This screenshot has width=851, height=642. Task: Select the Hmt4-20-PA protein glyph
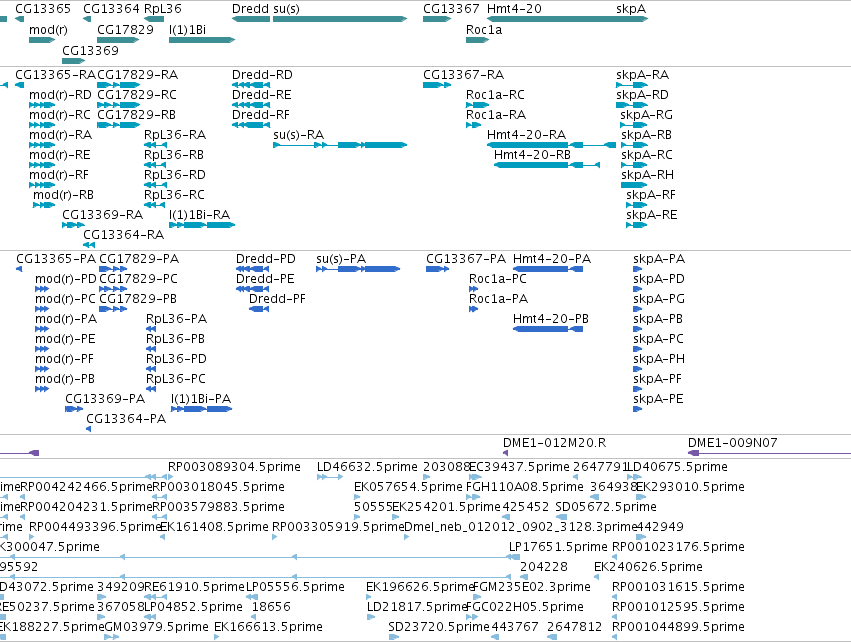pyautogui.click(x=548, y=269)
